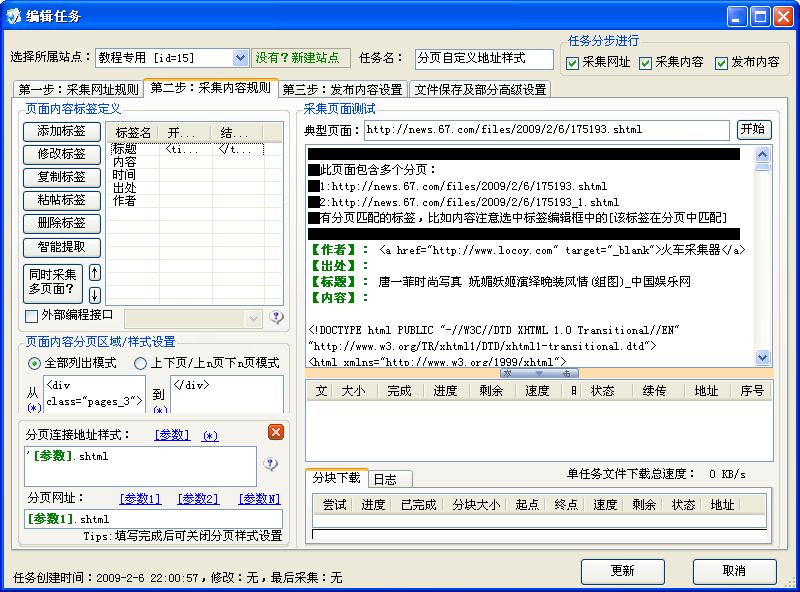
Task: Switch to 第二步:采集内容规则 tab
Action: pyautogui.click(x=211, y=88)
